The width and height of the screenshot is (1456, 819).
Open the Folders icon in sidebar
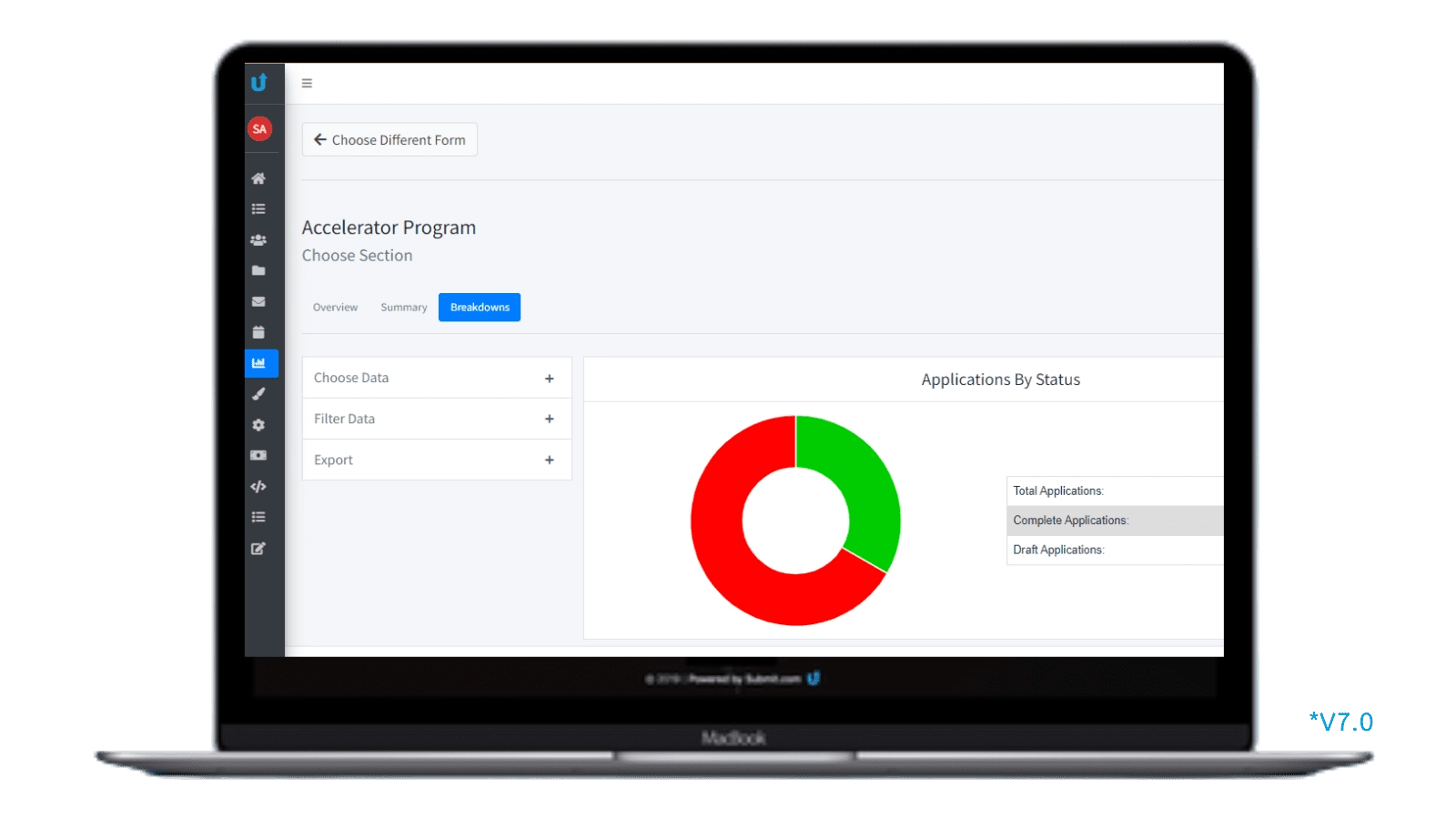pyautogui.click(x=259, y=270)
